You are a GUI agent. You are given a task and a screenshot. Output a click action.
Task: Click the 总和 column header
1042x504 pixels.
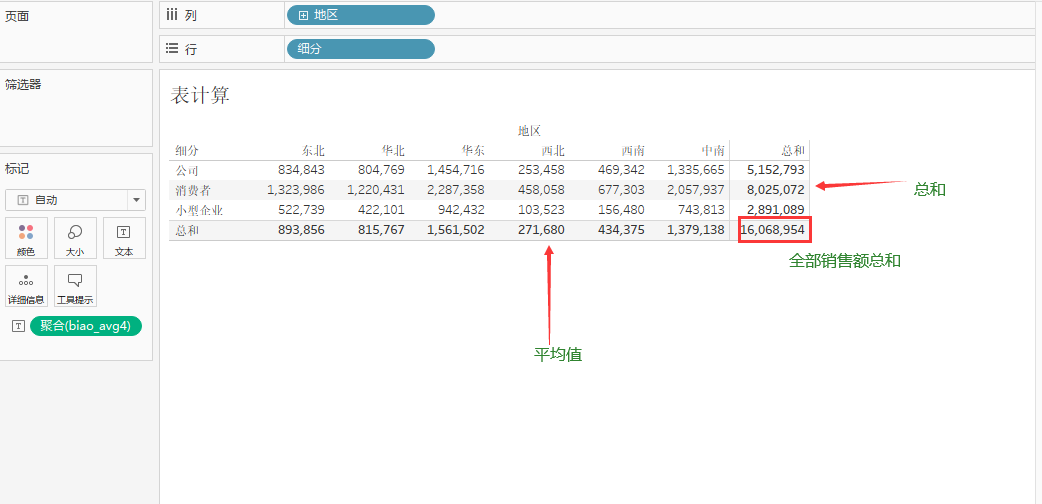tap(793, 151)
